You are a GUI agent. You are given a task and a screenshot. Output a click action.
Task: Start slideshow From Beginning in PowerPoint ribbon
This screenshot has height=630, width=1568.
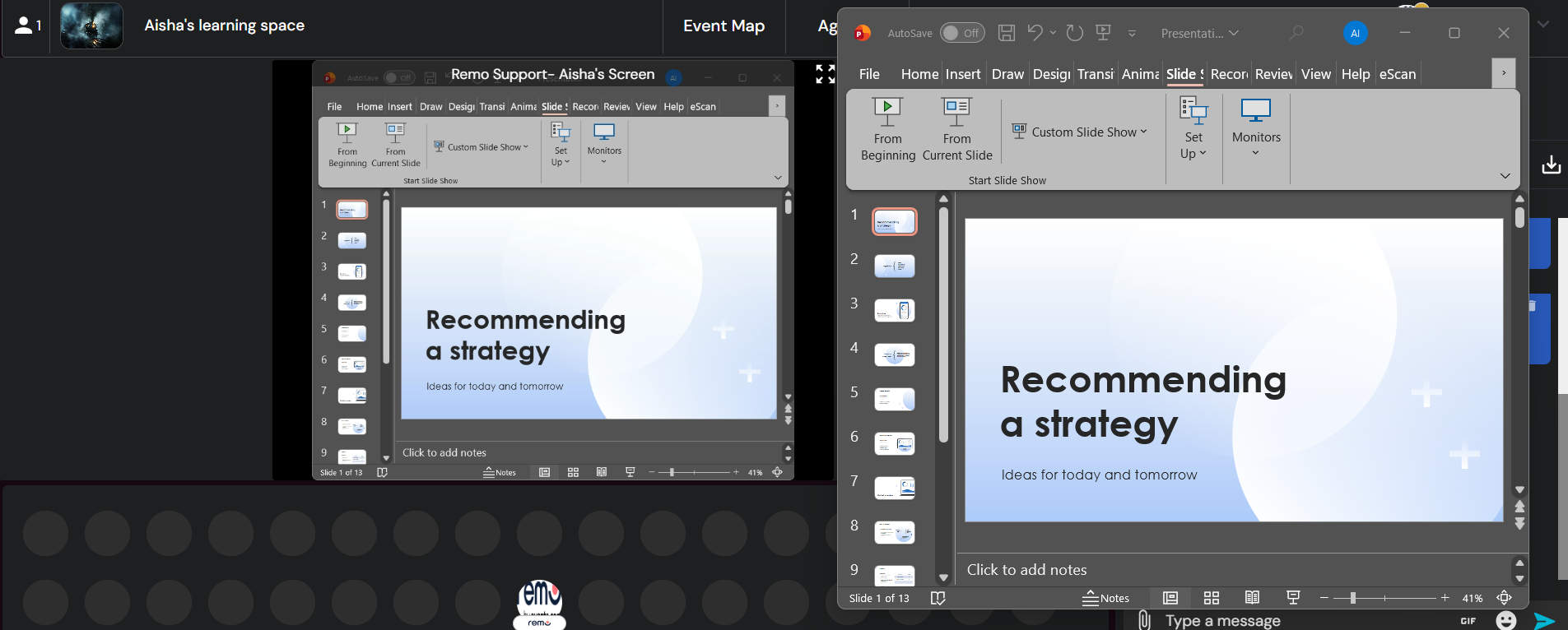coord(887,128)
